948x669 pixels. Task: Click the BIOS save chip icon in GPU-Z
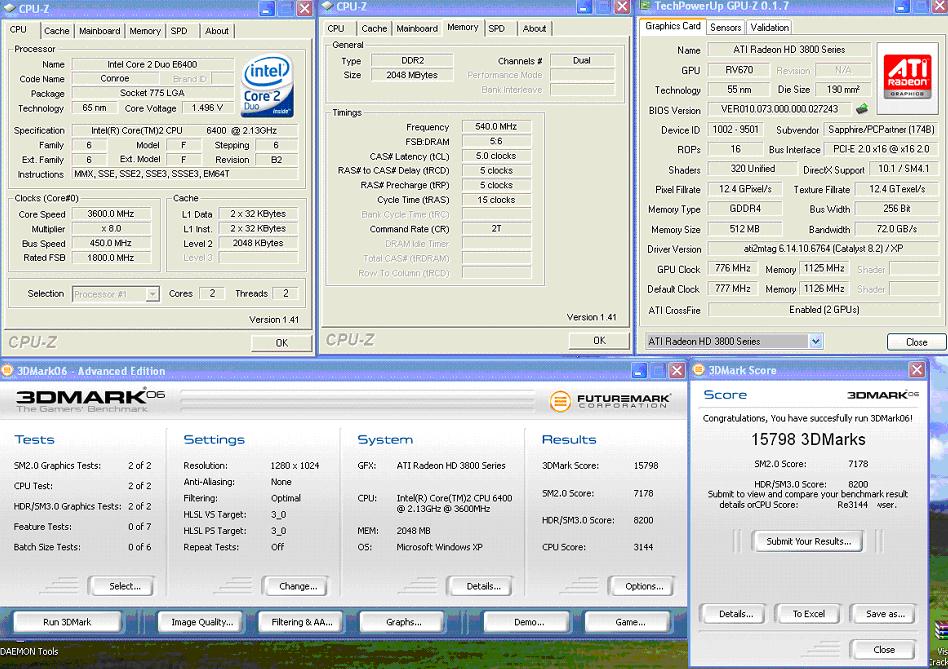pos(862,109)
